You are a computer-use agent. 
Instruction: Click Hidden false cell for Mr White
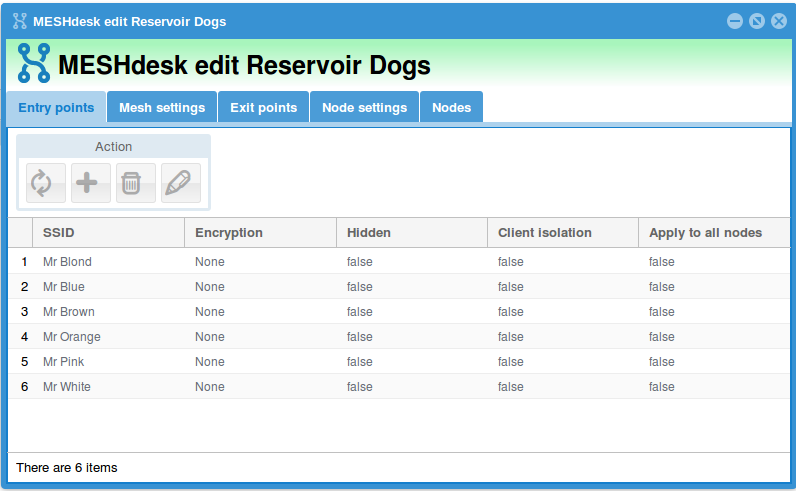tap(412, 386)
